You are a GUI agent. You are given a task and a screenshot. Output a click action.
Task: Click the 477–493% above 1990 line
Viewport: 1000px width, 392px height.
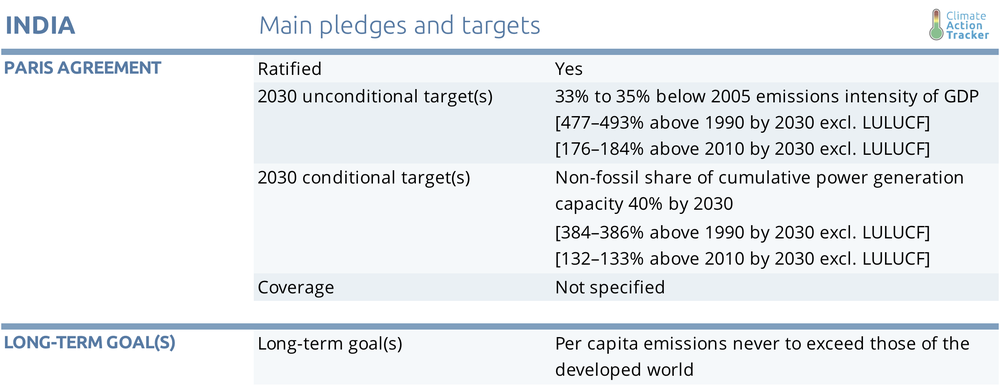click(742, 123)
